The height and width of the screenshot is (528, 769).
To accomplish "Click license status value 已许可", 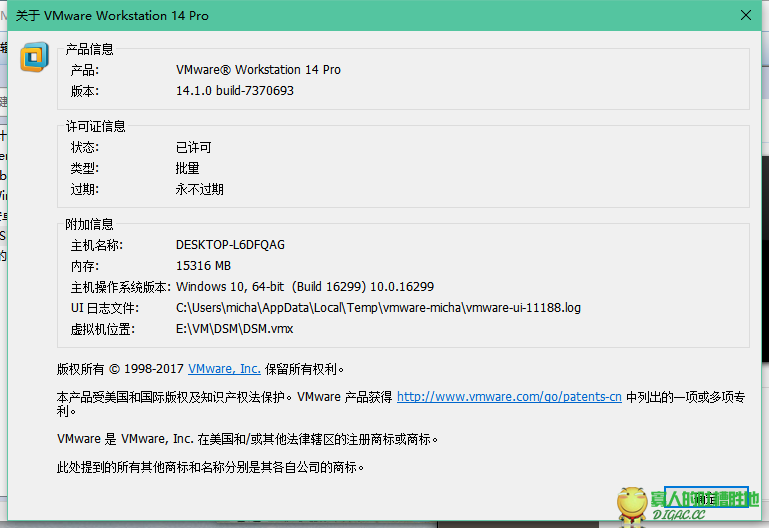I will pyautogui.click(x=193, y=147).
